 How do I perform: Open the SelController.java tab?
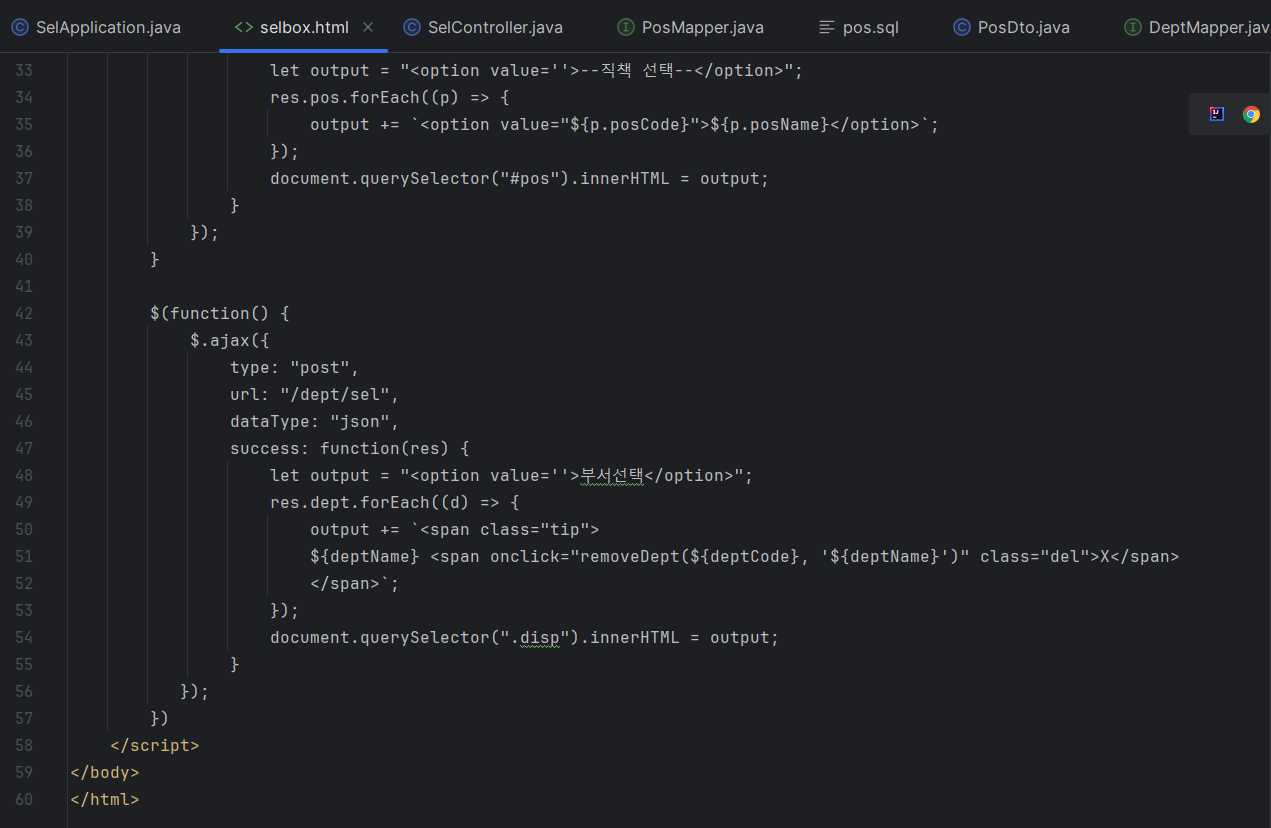(484, 27)
